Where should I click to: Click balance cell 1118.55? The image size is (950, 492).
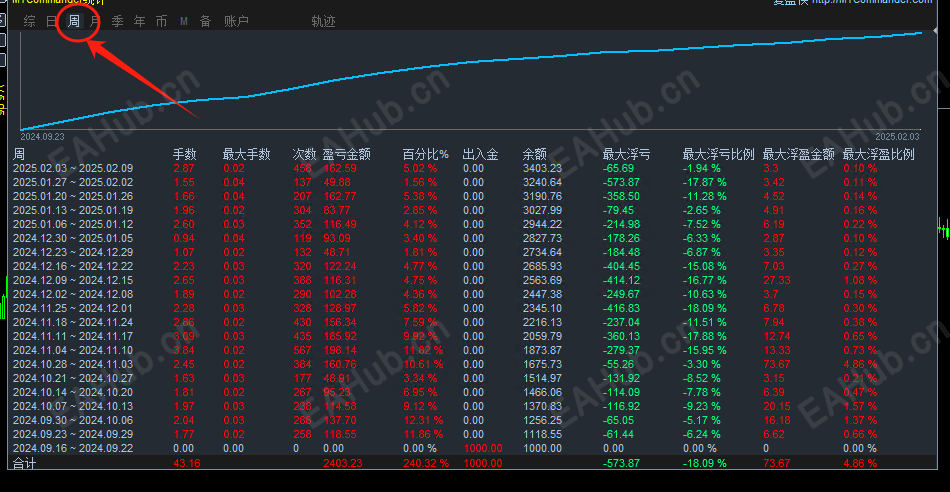[x=542, y=434]
